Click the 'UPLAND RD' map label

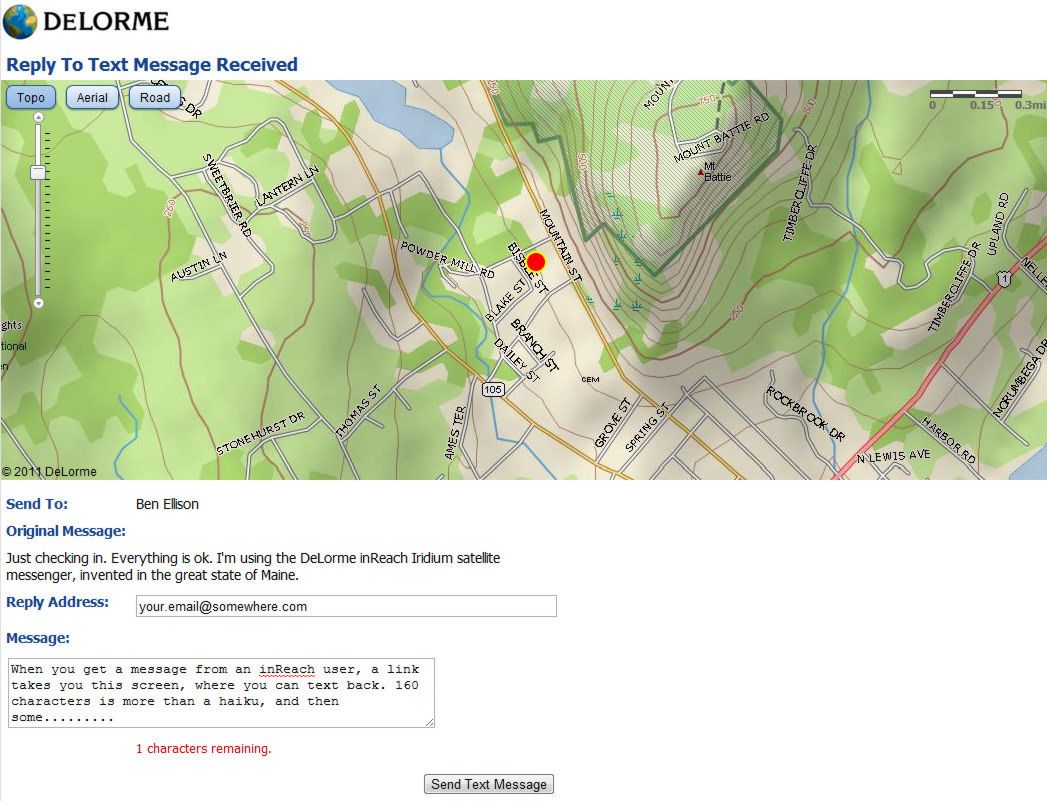(x=997, y=224)
